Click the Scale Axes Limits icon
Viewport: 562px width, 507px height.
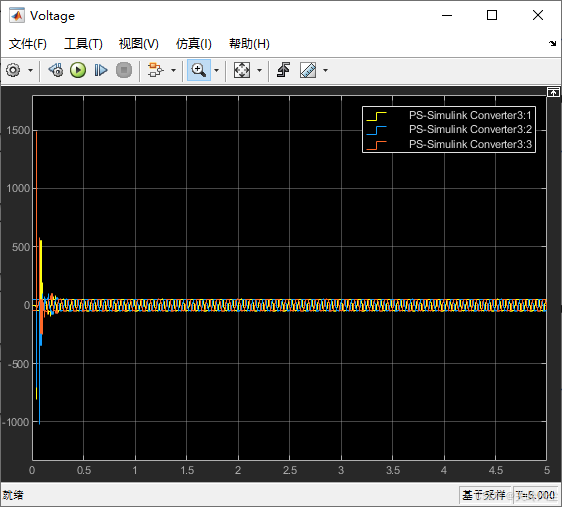click(242, 70)
